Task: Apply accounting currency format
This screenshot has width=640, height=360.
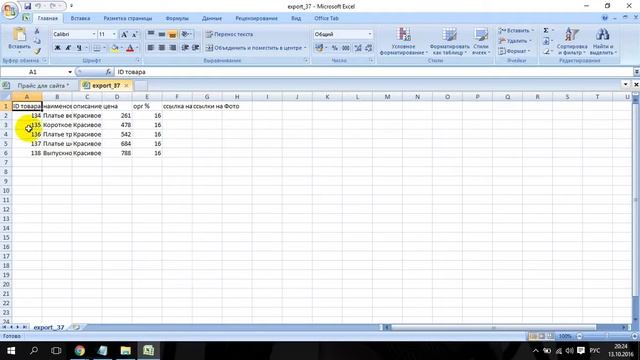Action: coord(319,48)
